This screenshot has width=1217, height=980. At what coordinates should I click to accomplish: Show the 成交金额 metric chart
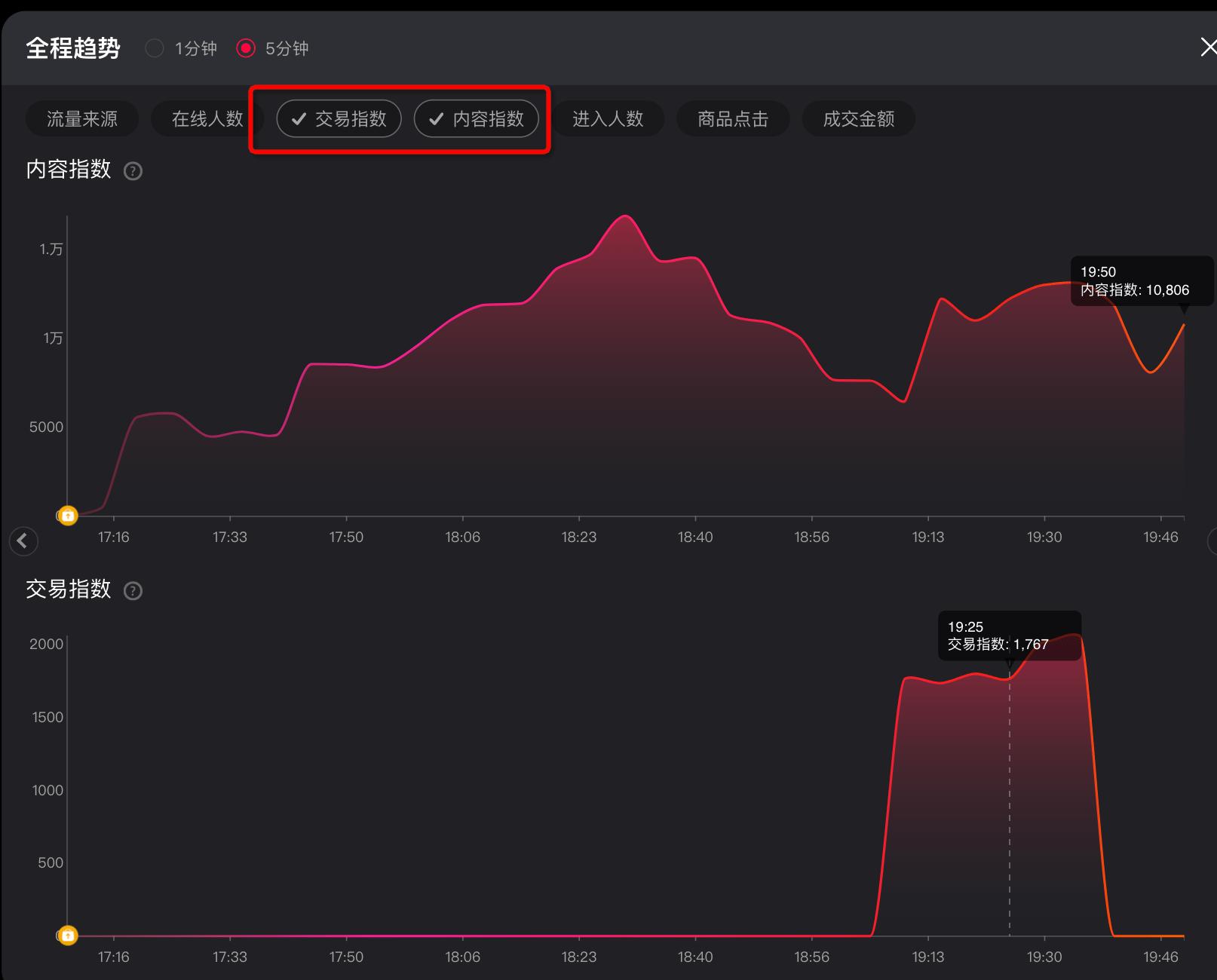tap(858, 119)
